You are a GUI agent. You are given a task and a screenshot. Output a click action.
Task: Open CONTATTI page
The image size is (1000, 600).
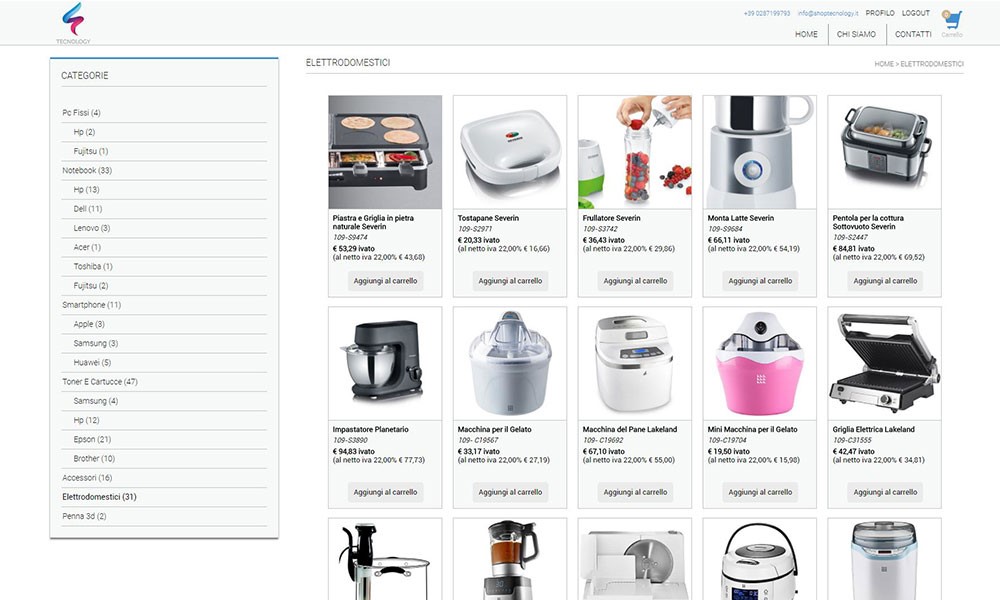pyautogui.click(x=913, y=34)
